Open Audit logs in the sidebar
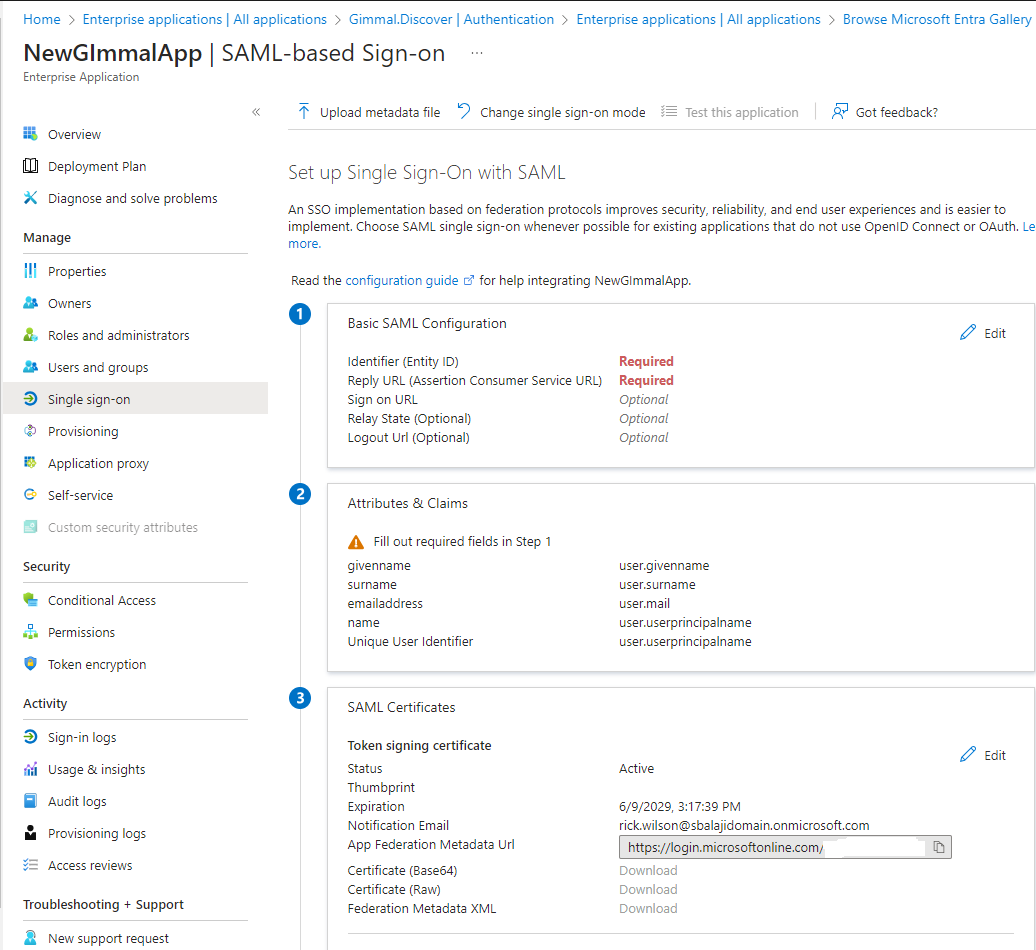 [x=77, y=801]
